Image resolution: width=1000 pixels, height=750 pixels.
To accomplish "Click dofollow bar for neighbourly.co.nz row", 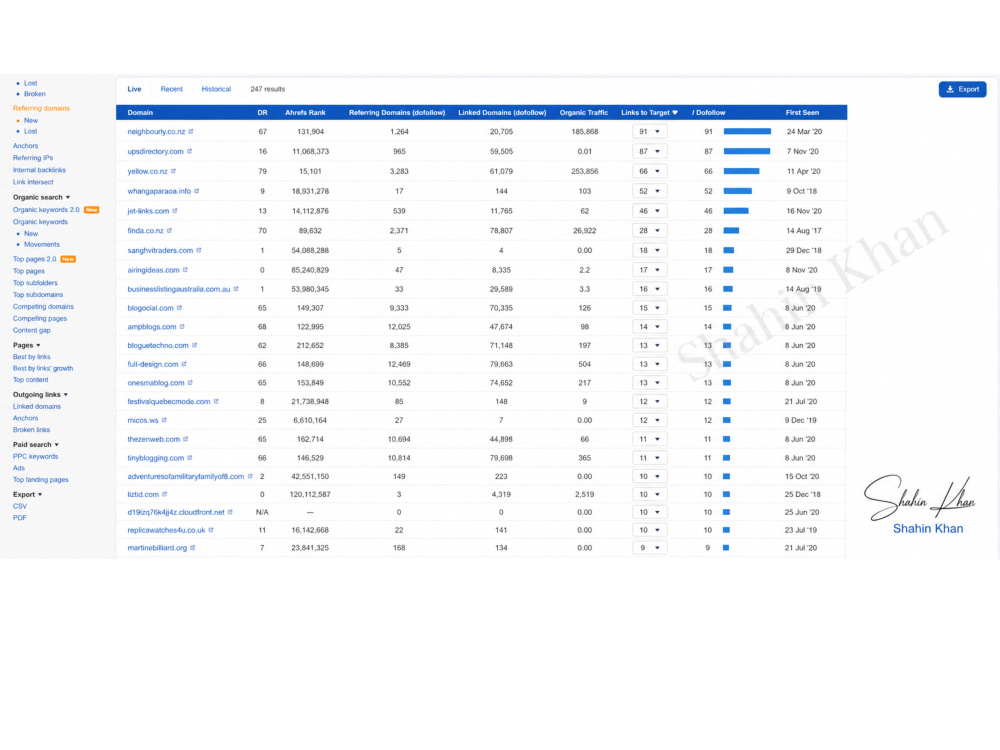I will 747,131.
